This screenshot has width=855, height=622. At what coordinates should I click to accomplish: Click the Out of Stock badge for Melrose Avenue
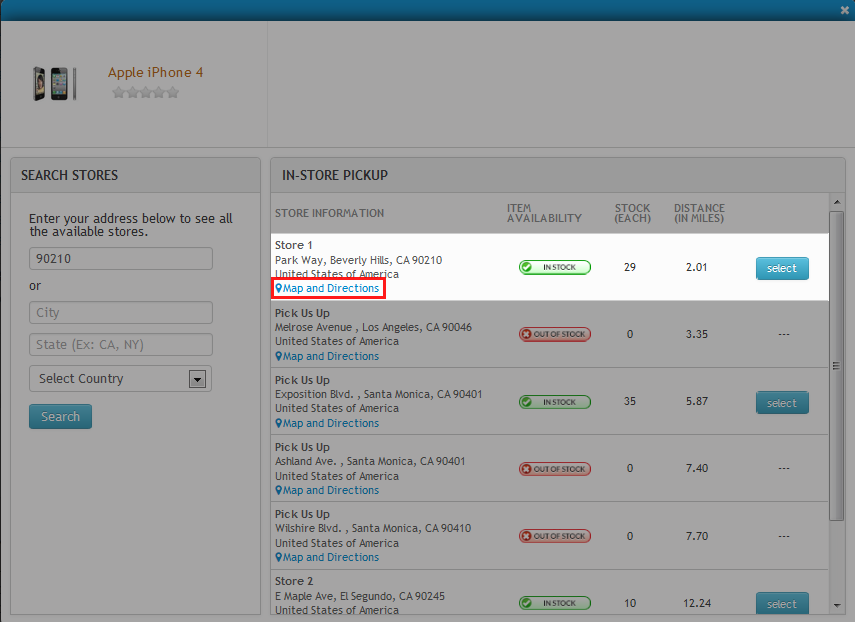(x=555, y=334)
